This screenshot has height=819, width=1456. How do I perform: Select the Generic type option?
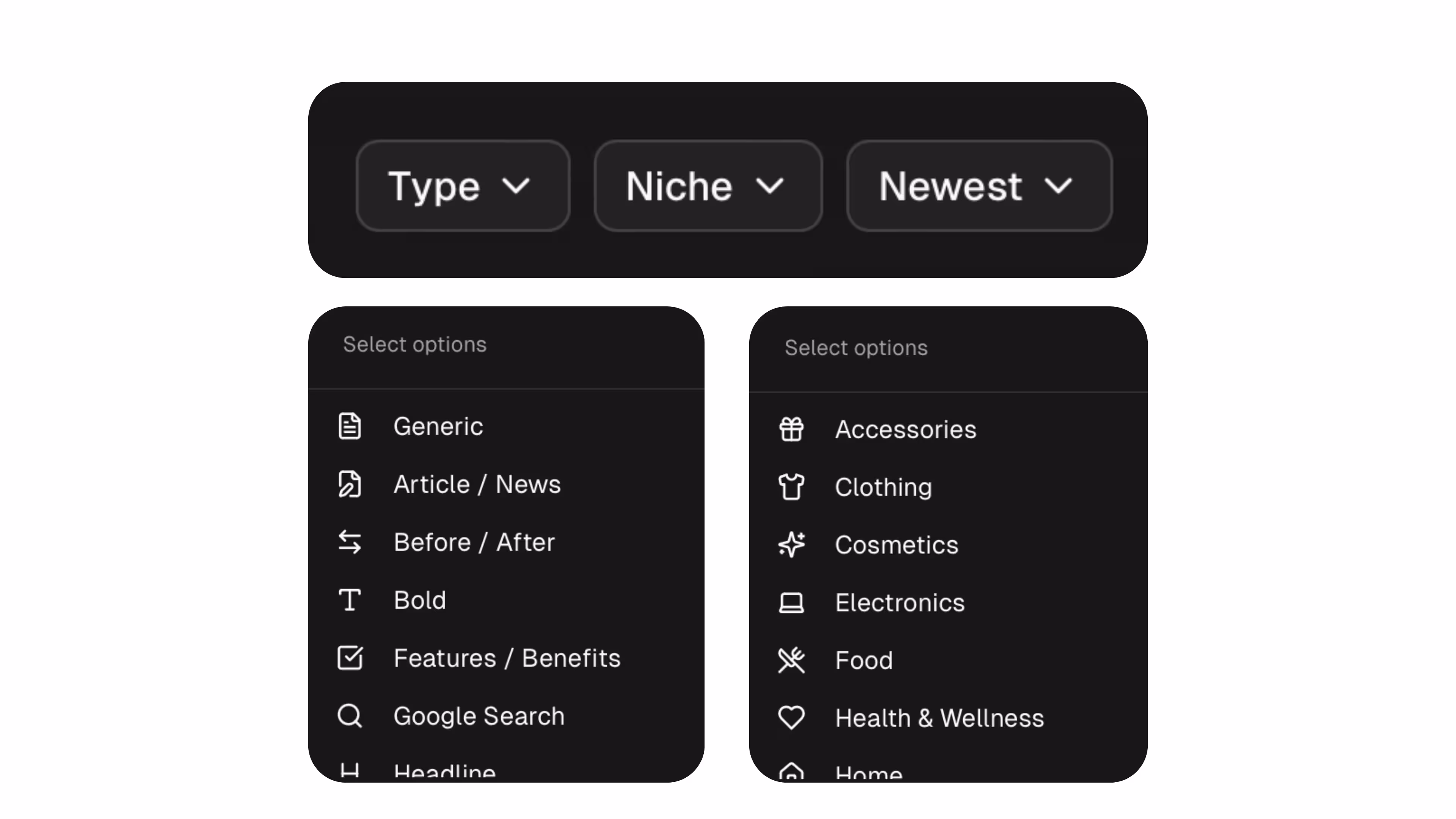[438, 427]
